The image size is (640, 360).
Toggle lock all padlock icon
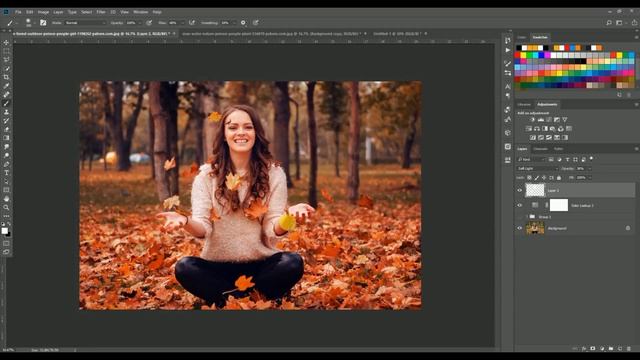559,178
